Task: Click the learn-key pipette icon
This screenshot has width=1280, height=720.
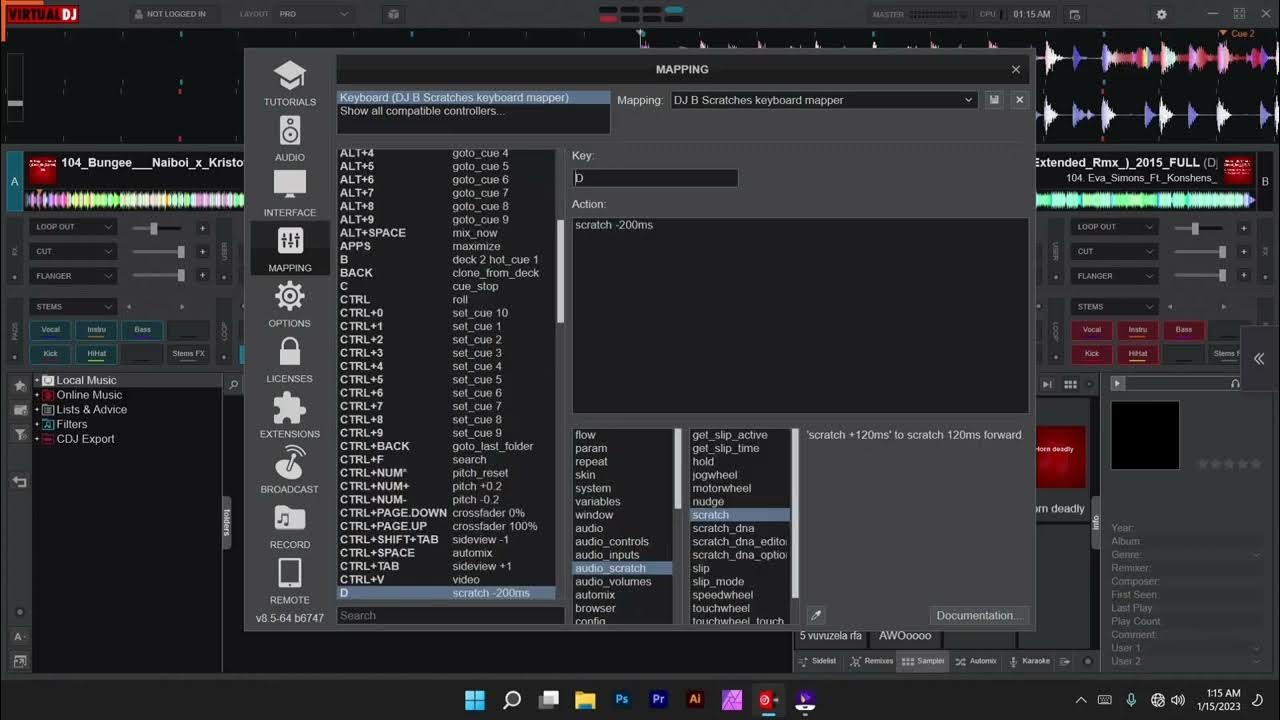Action: [x=816, y=615]
